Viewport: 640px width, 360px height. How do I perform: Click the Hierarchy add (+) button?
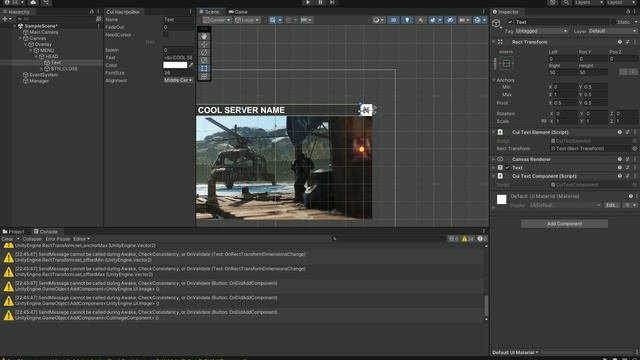(x=5, y=19)
